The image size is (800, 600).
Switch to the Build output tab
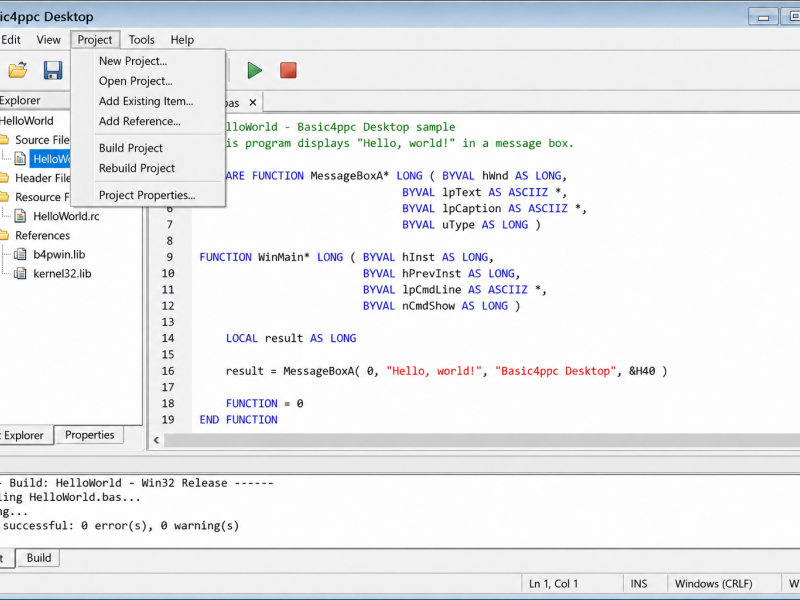pyautogui.click(x=39, y=558)
